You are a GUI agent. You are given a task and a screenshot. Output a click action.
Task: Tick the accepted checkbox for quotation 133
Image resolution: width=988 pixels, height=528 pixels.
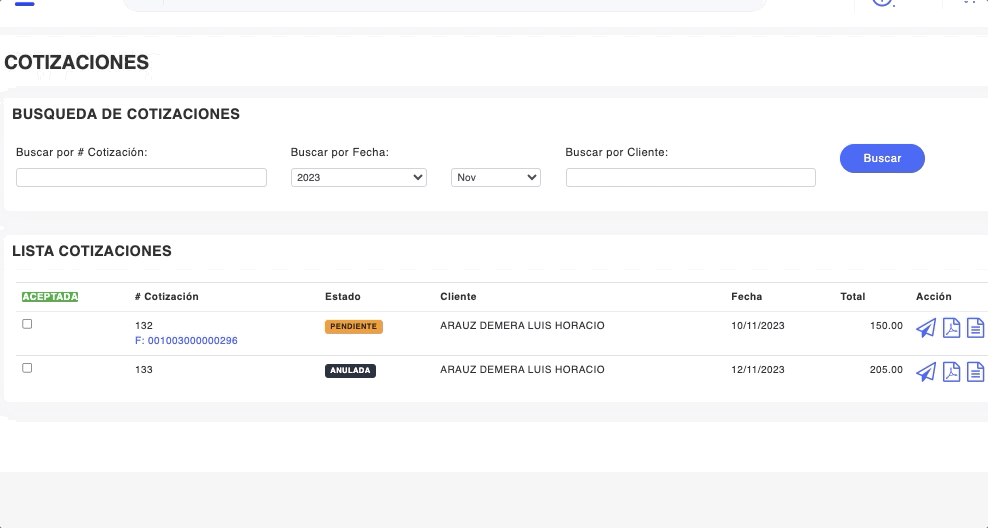coord(27,368)
